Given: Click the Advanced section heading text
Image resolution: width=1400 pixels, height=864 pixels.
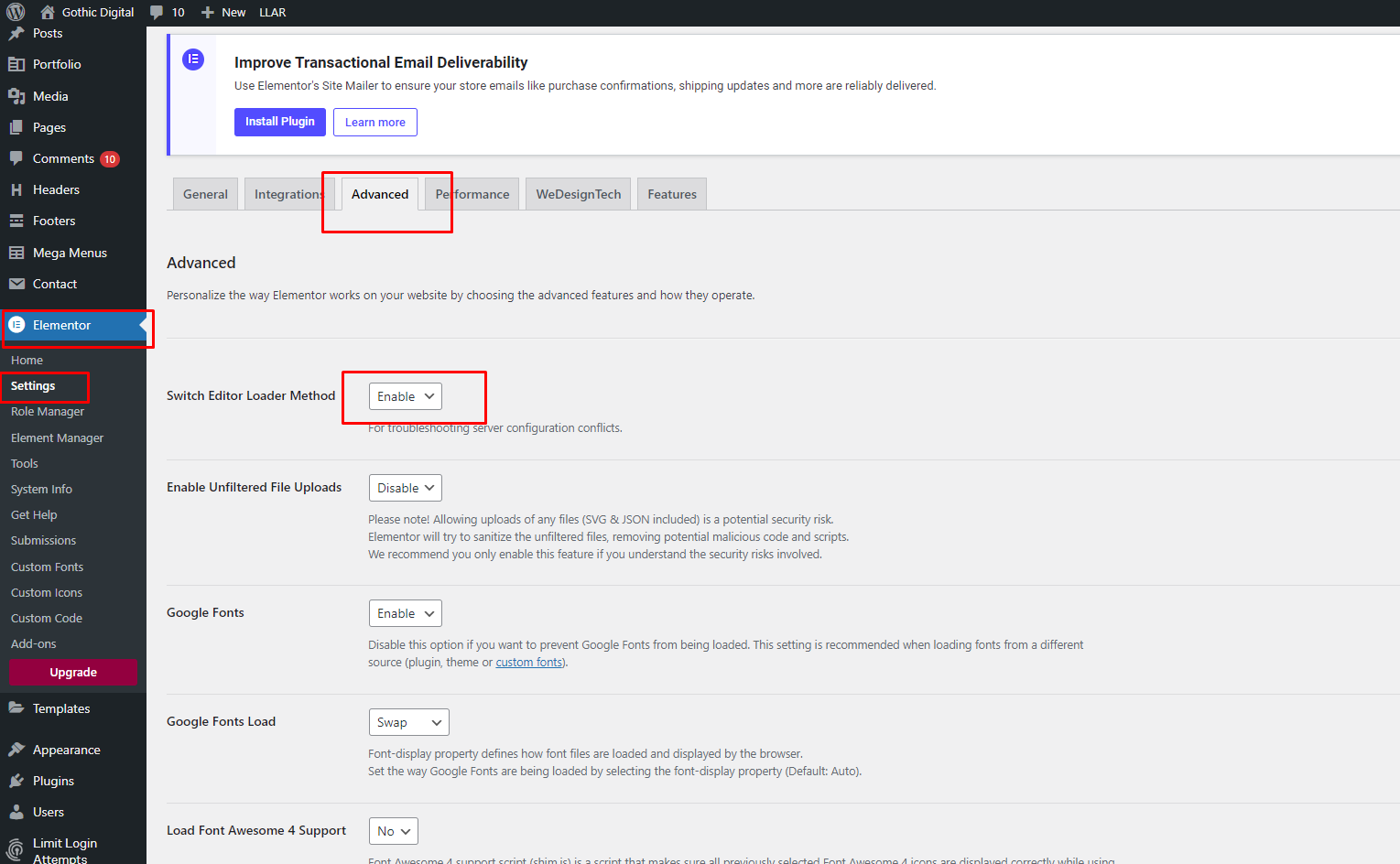Looking at the screenshot, I should pos(201,263).
